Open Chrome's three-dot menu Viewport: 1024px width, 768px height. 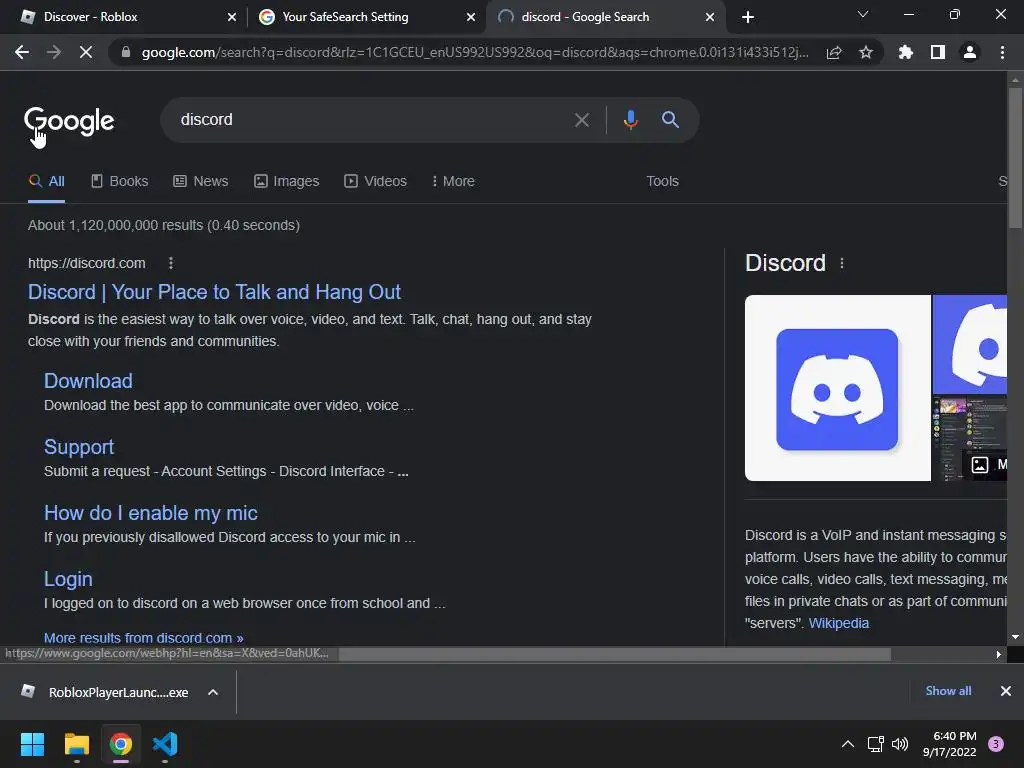[1002, 52]
